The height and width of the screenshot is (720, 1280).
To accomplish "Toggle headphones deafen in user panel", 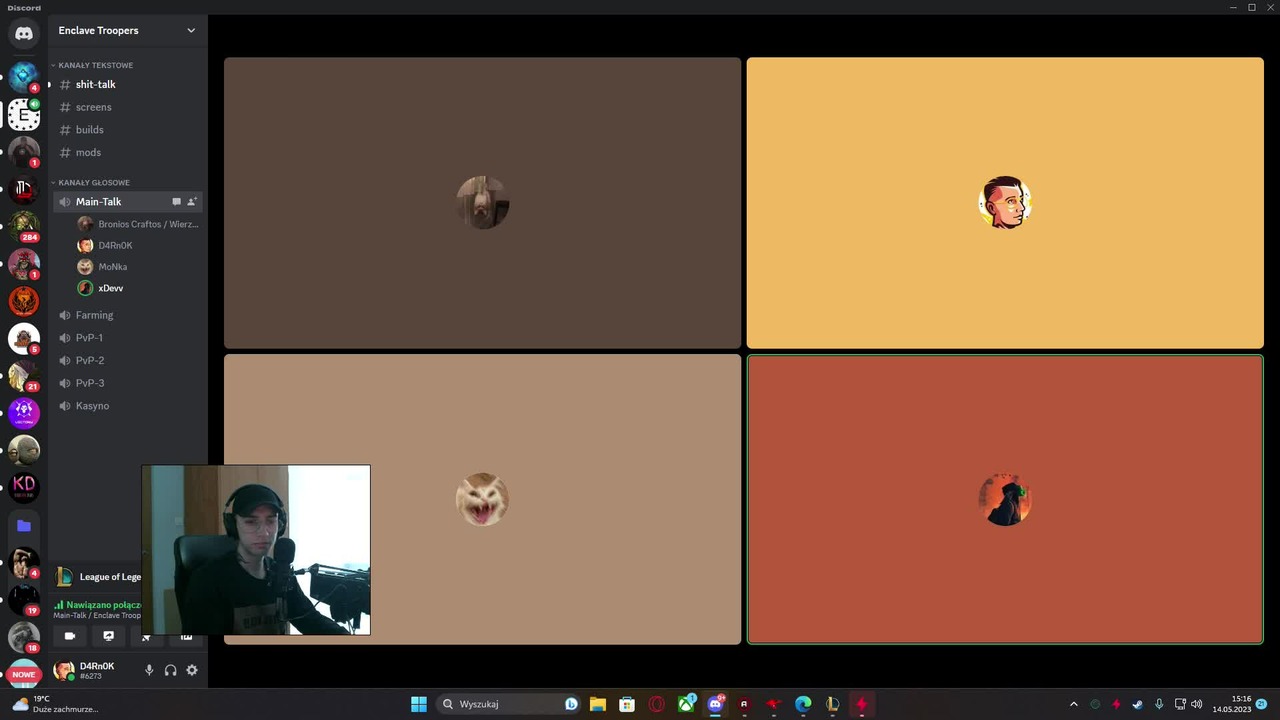I will pyautogui.click(x=171, y=670).
